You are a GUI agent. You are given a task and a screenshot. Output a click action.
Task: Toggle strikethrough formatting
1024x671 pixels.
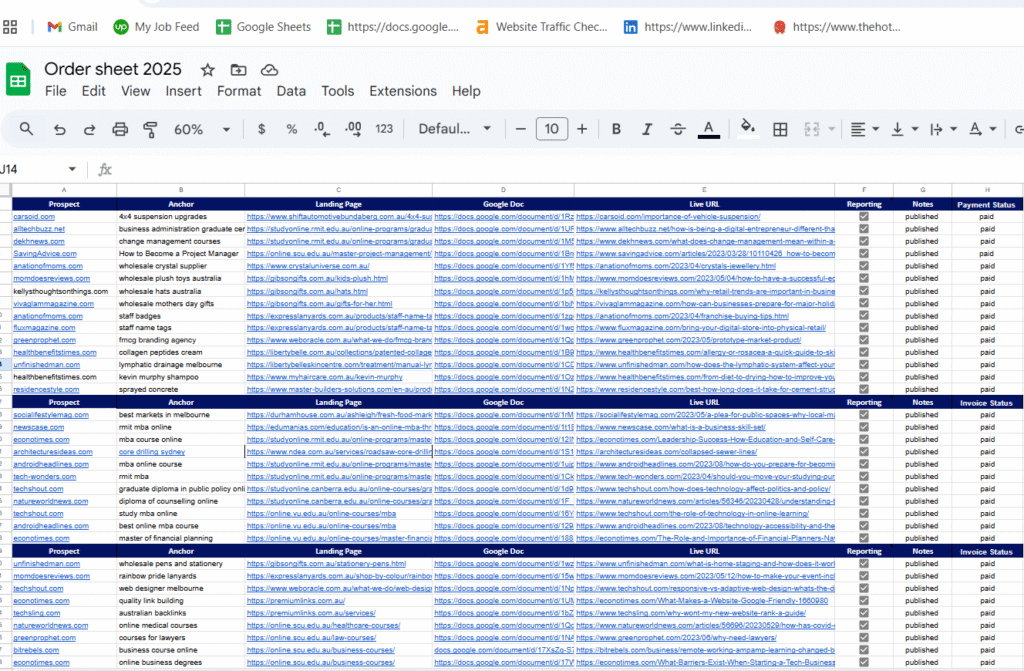click(x=678, y=129)
